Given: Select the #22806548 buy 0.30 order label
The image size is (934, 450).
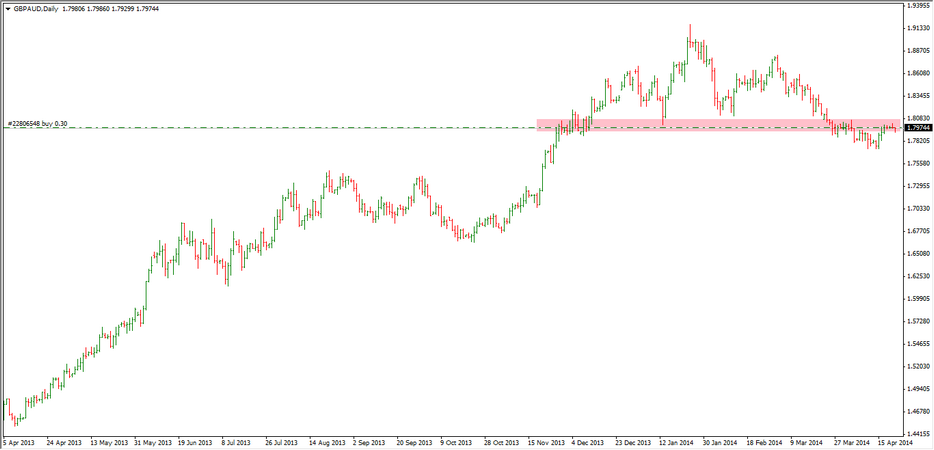Looking at the screenshot, I should pyautogui.click(x=38, y=123).
